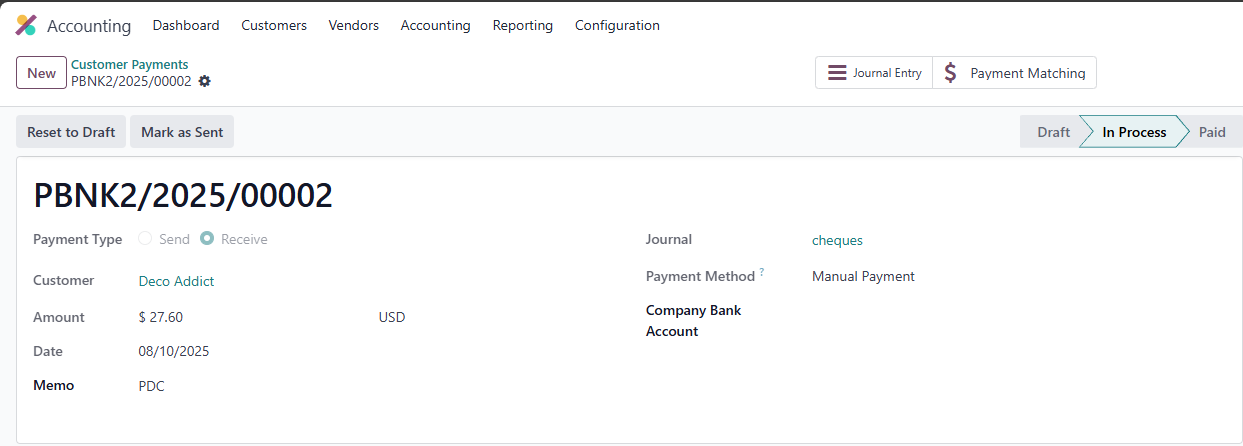
Task: Open the cheques journal link
Action: click(x=837, y=240)
